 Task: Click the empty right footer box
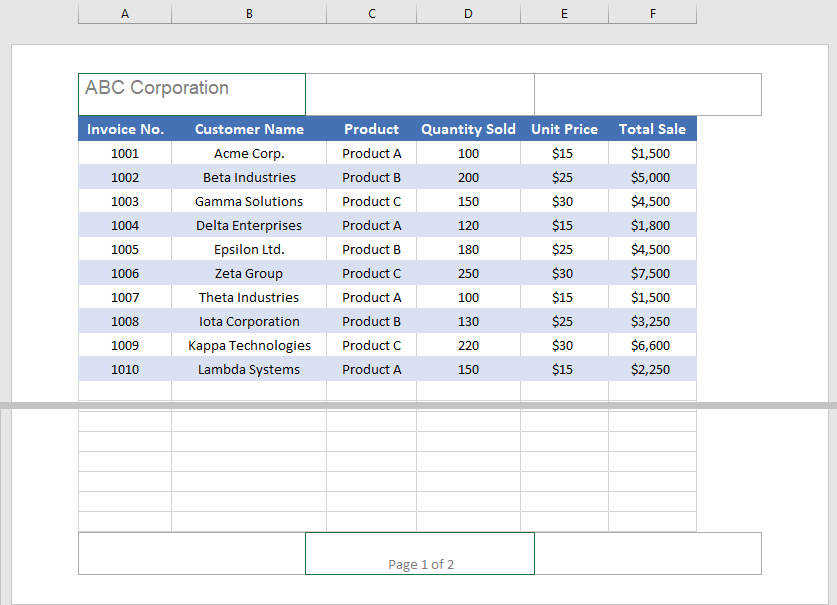pyautogui.click(x=648, y=553)
